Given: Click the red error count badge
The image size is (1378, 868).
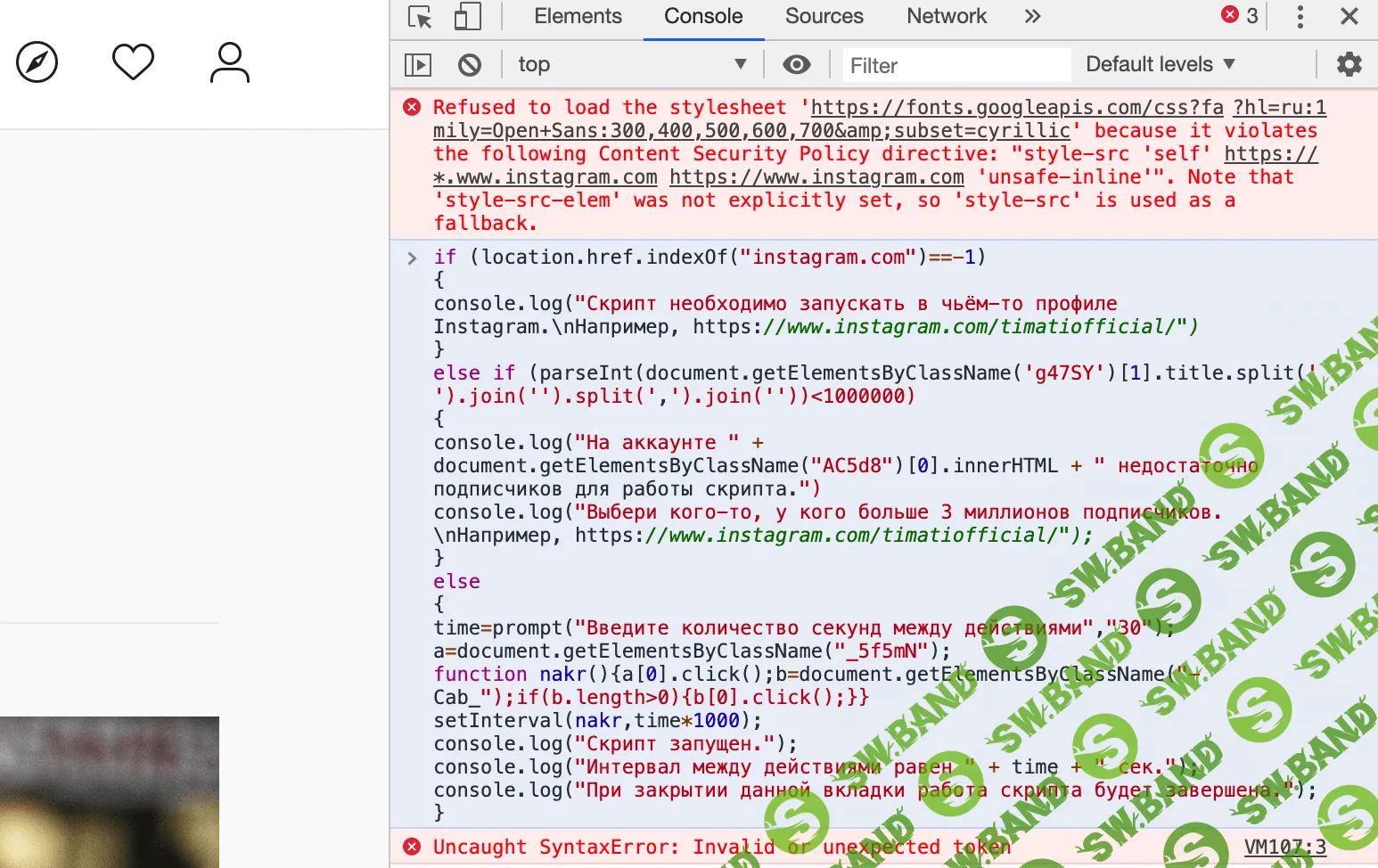Looking at the screenshot, I should point(1240,16).
